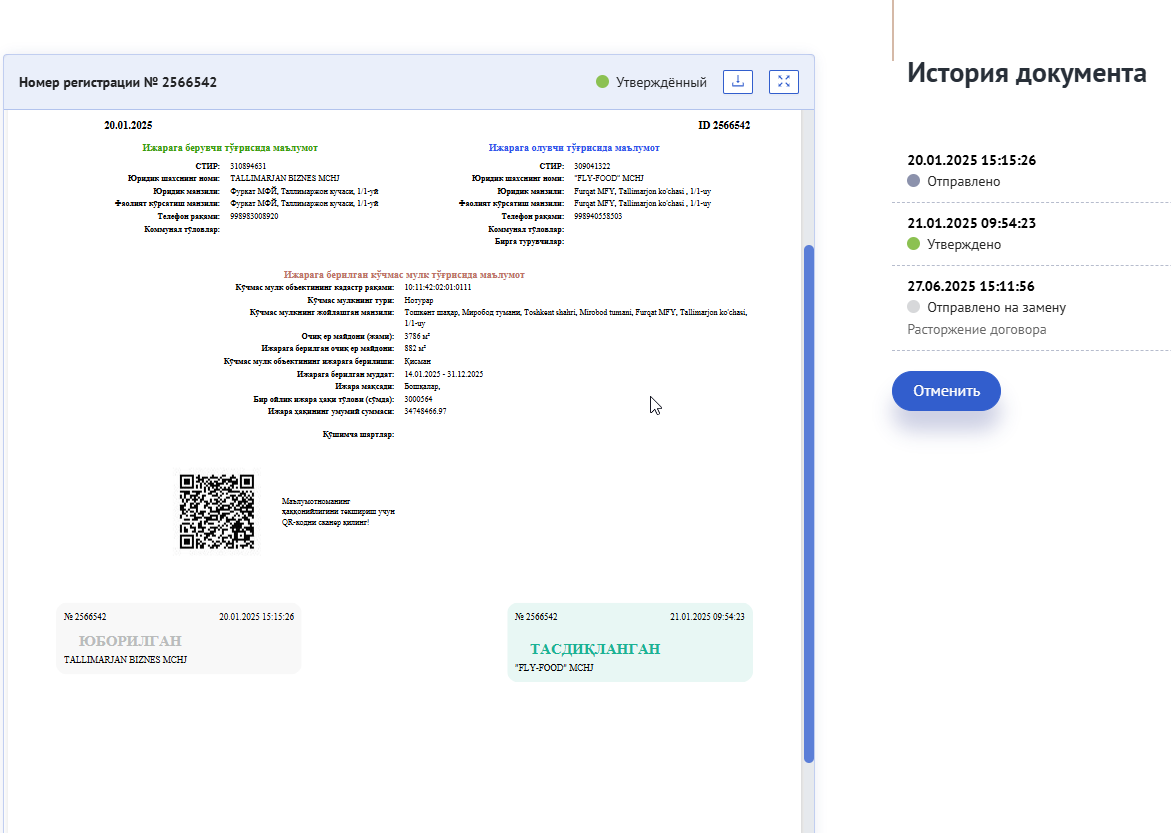
Task: Click the Ижарага берувчи тўғрисида маълумот heading
Action: point(230,148)
